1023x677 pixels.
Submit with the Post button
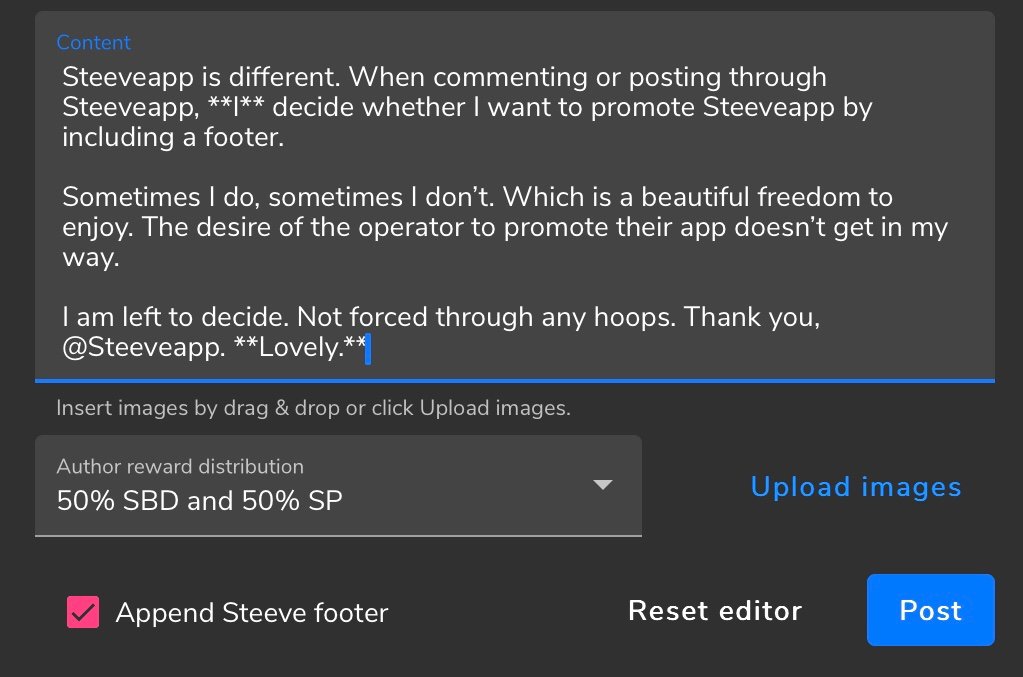pyautogui.click(x=930, y=610)
